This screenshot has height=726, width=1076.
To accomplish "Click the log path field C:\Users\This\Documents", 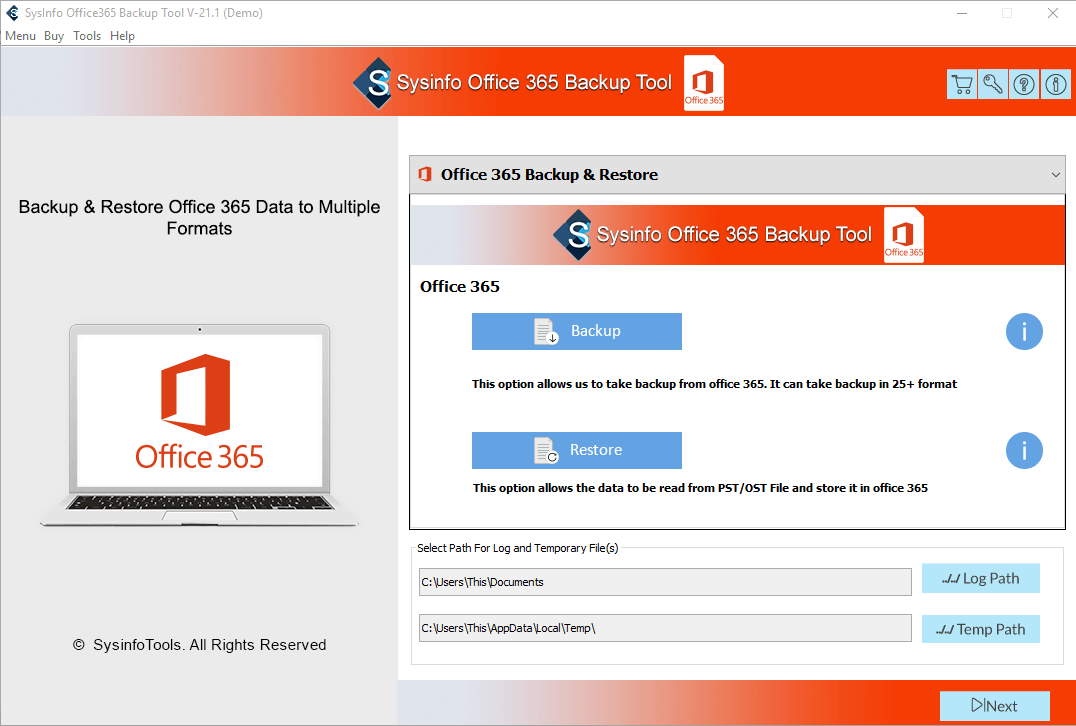I will [x=665, y=582].
